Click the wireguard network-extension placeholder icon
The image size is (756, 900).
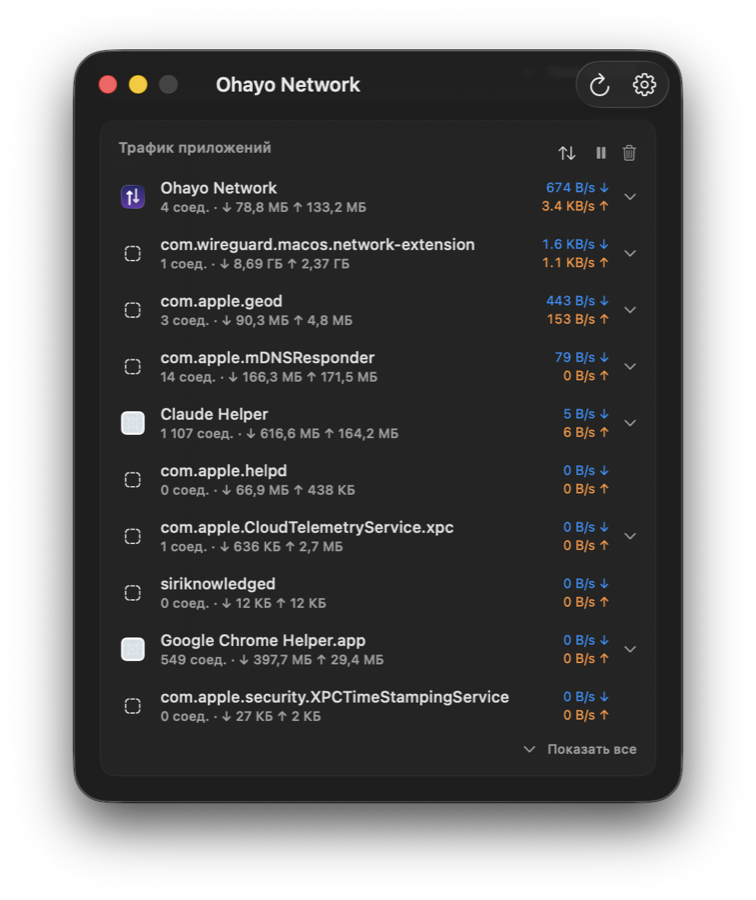[133, 253]
